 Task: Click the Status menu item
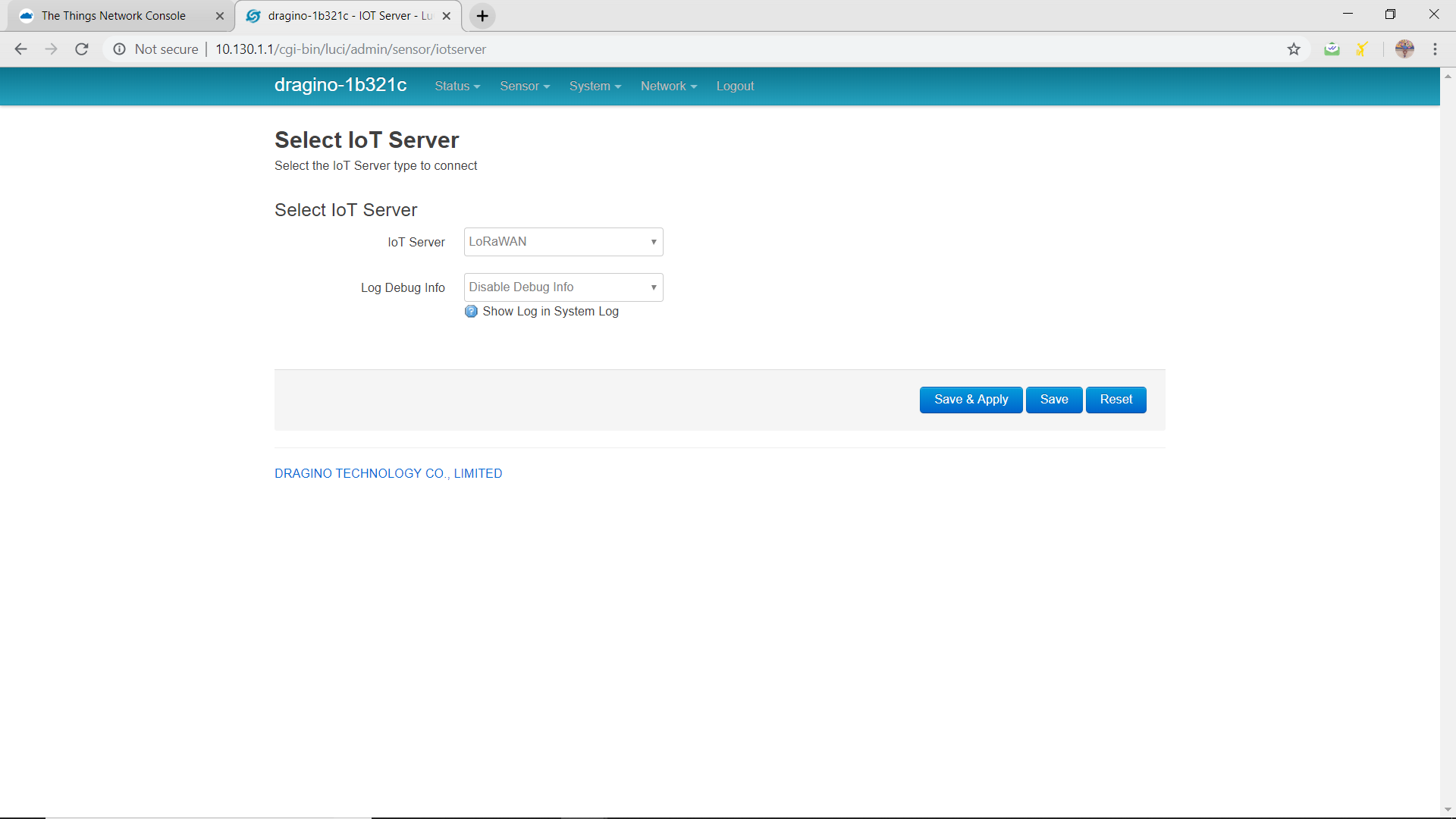click(x=456, y=85)
